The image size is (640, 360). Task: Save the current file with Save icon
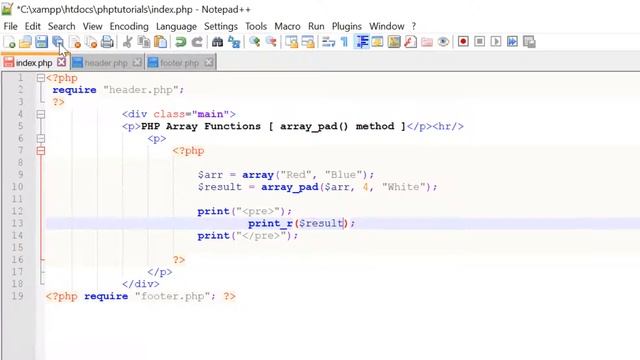[41, 42]
